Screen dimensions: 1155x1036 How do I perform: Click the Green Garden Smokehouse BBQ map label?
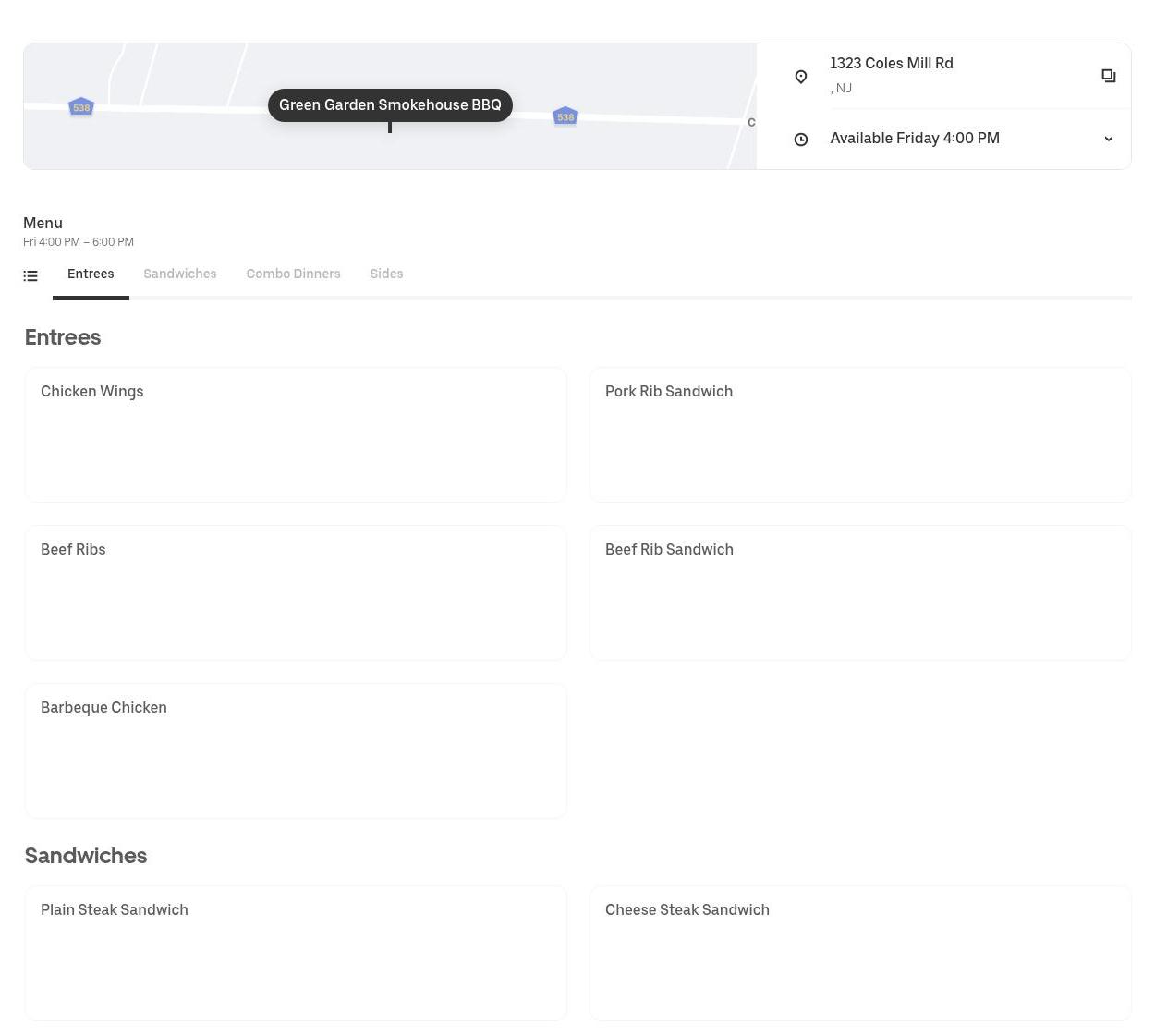coord(390,105)
